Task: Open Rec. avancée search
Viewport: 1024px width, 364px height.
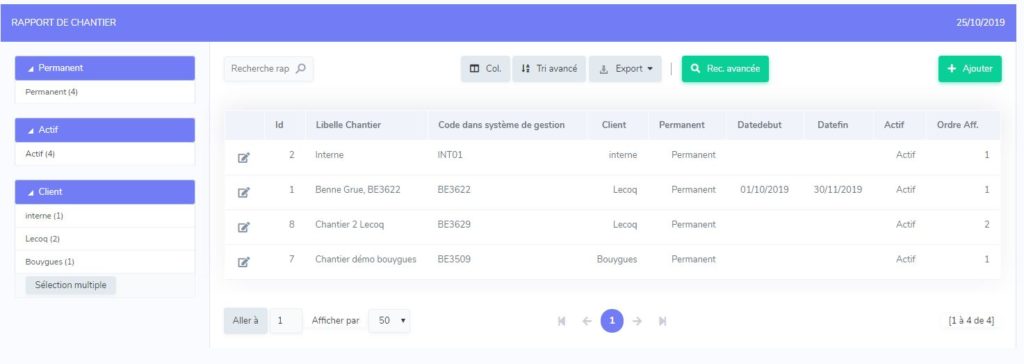Action: click(726, 69)
